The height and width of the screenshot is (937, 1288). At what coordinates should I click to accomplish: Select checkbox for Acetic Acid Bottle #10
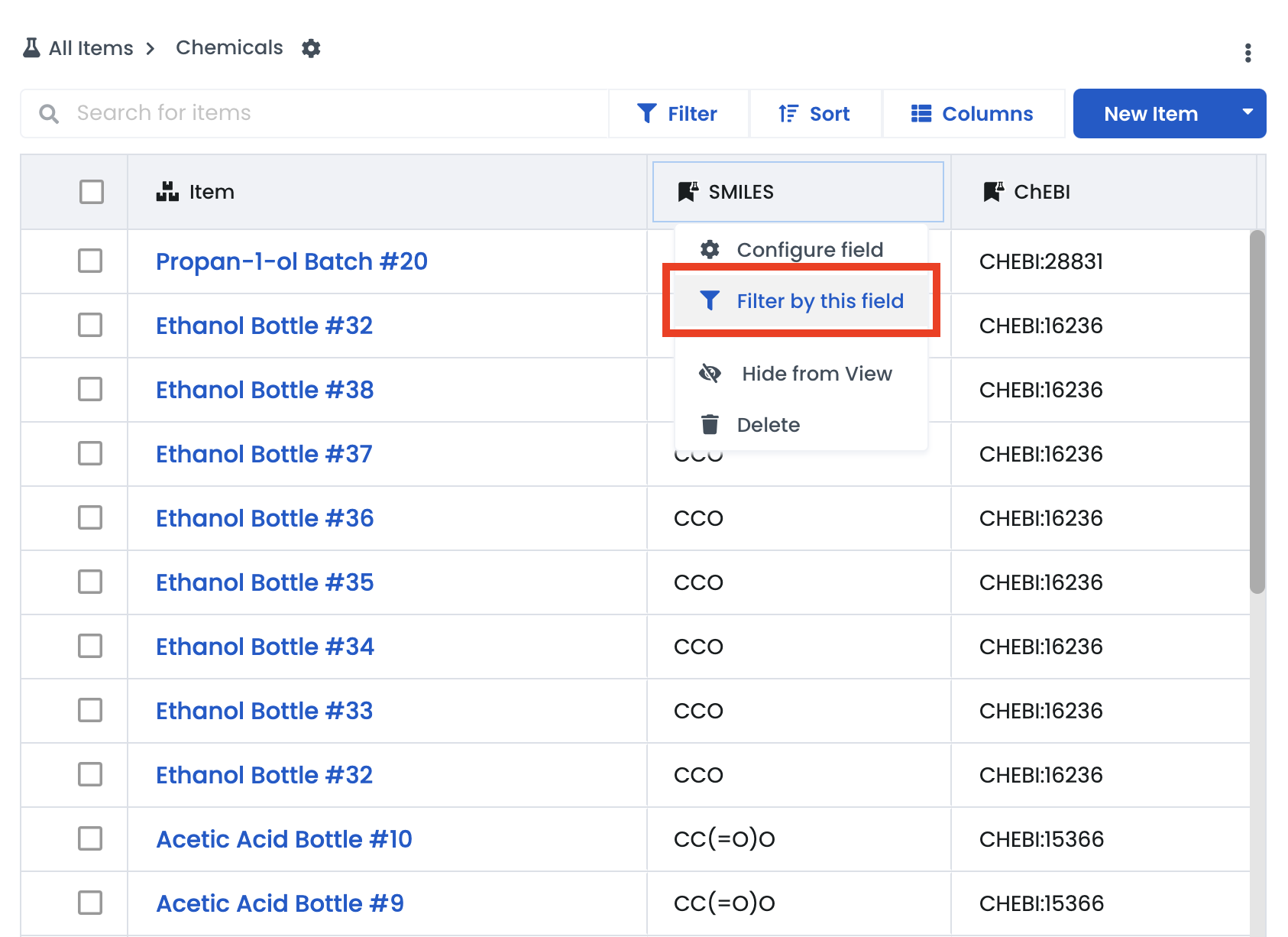pos(90,838)
